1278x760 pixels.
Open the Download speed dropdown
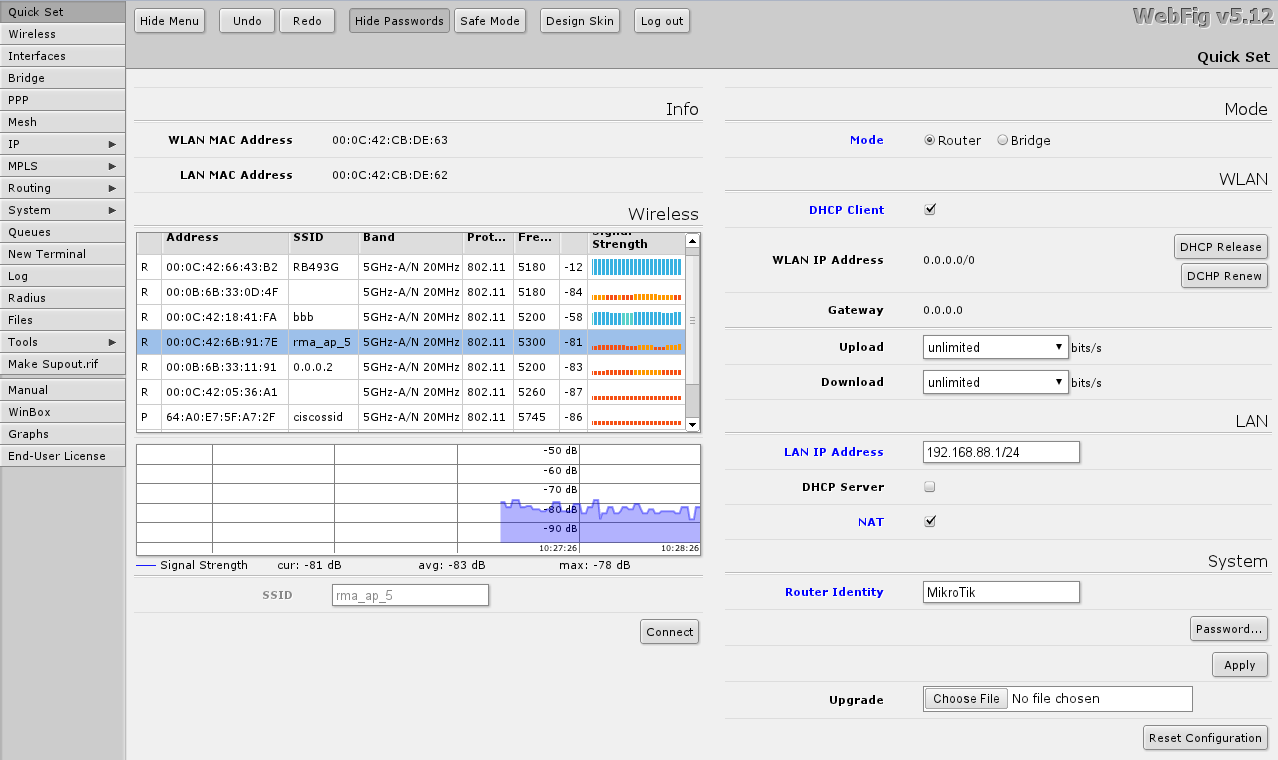point(995,383)
